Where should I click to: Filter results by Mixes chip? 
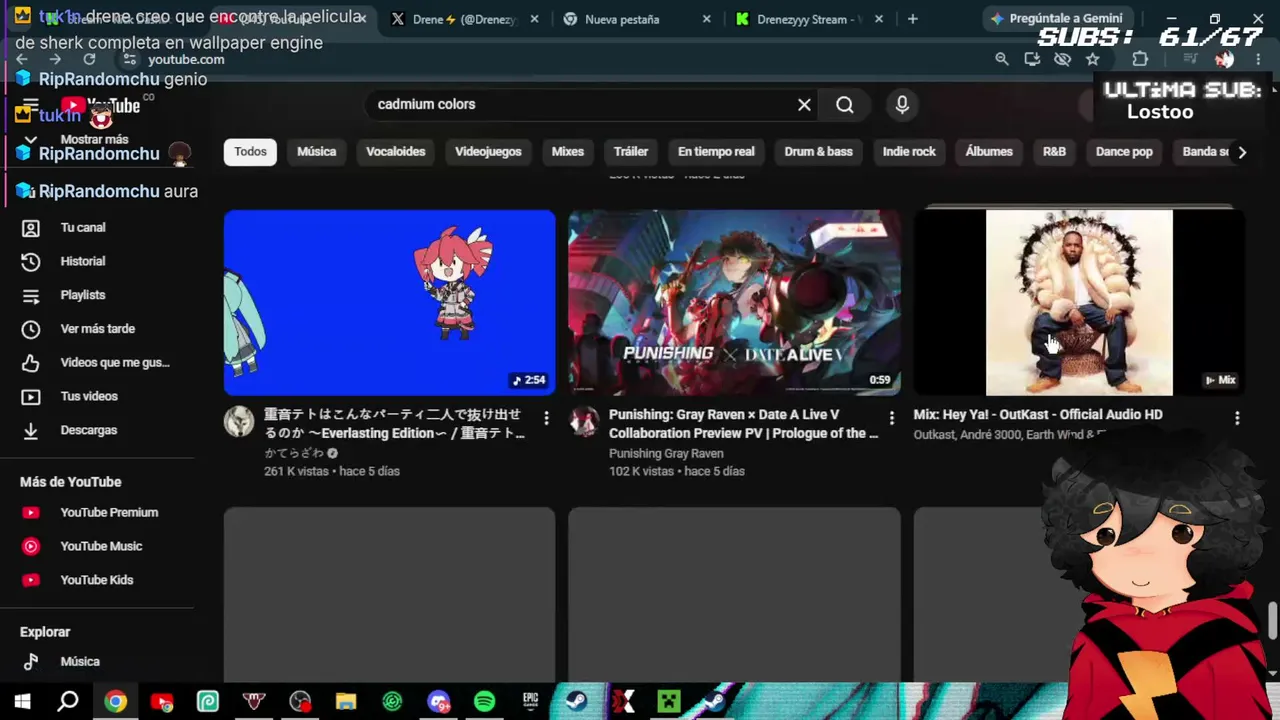(x=568, y=152)
